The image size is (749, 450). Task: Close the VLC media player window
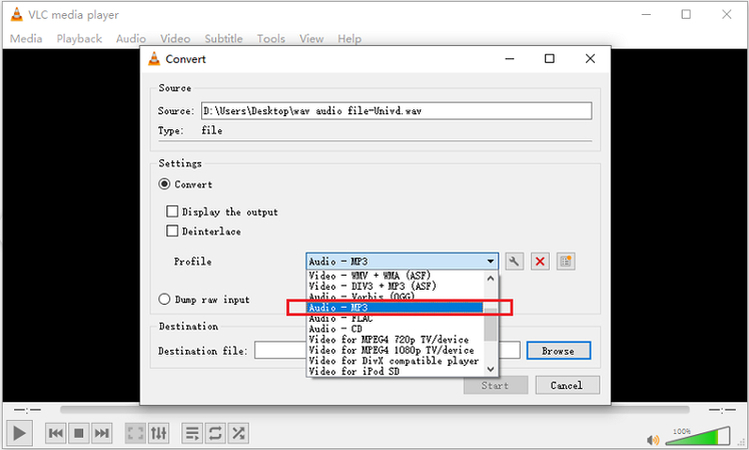[x=726, y=15]
